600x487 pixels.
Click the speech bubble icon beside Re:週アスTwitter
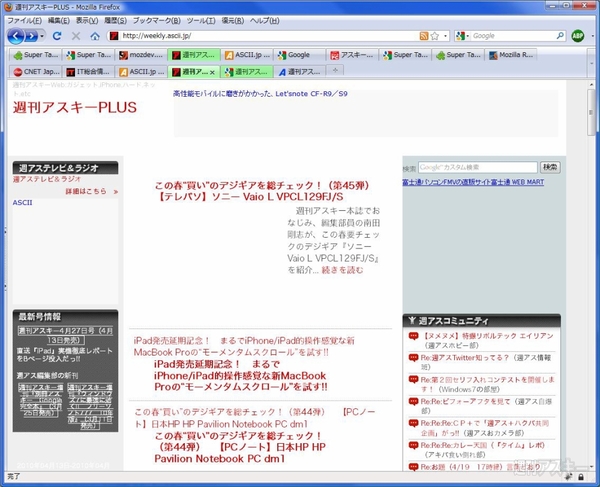[413, 358]
